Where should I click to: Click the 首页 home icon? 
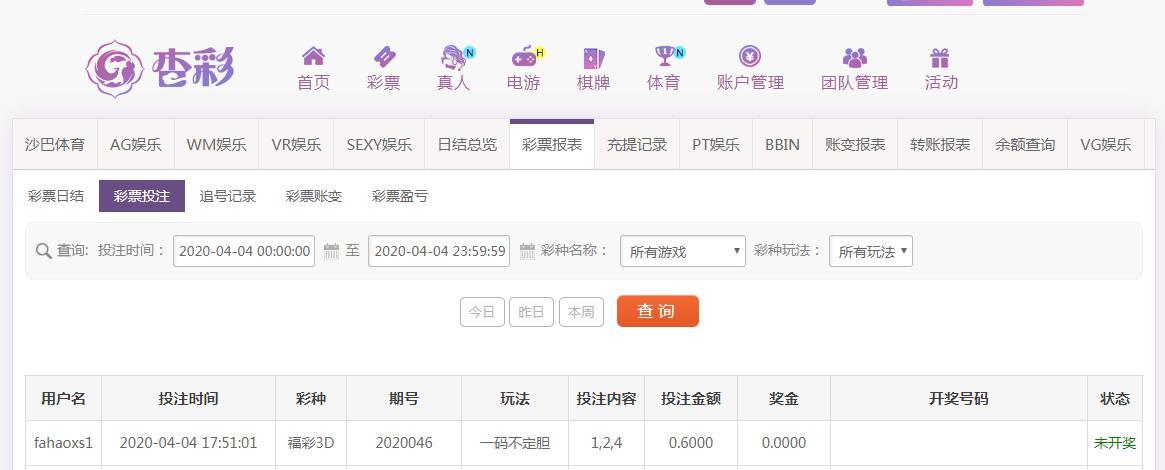click(313, 57)
